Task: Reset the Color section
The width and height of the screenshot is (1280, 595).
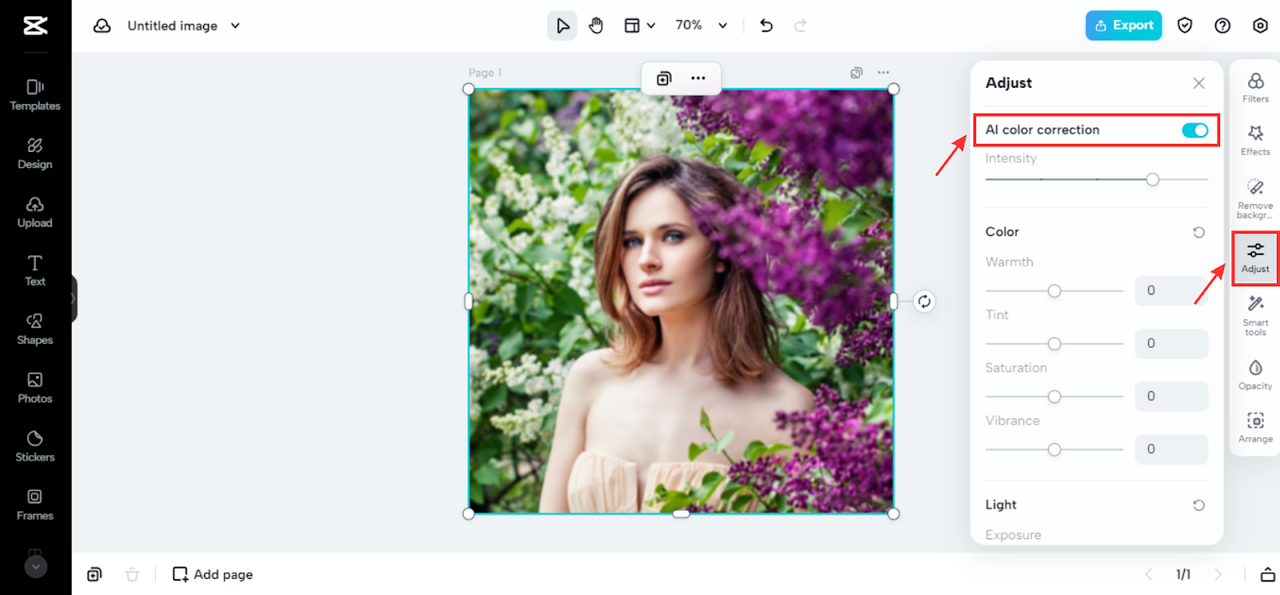Action: click(1199, 232)
